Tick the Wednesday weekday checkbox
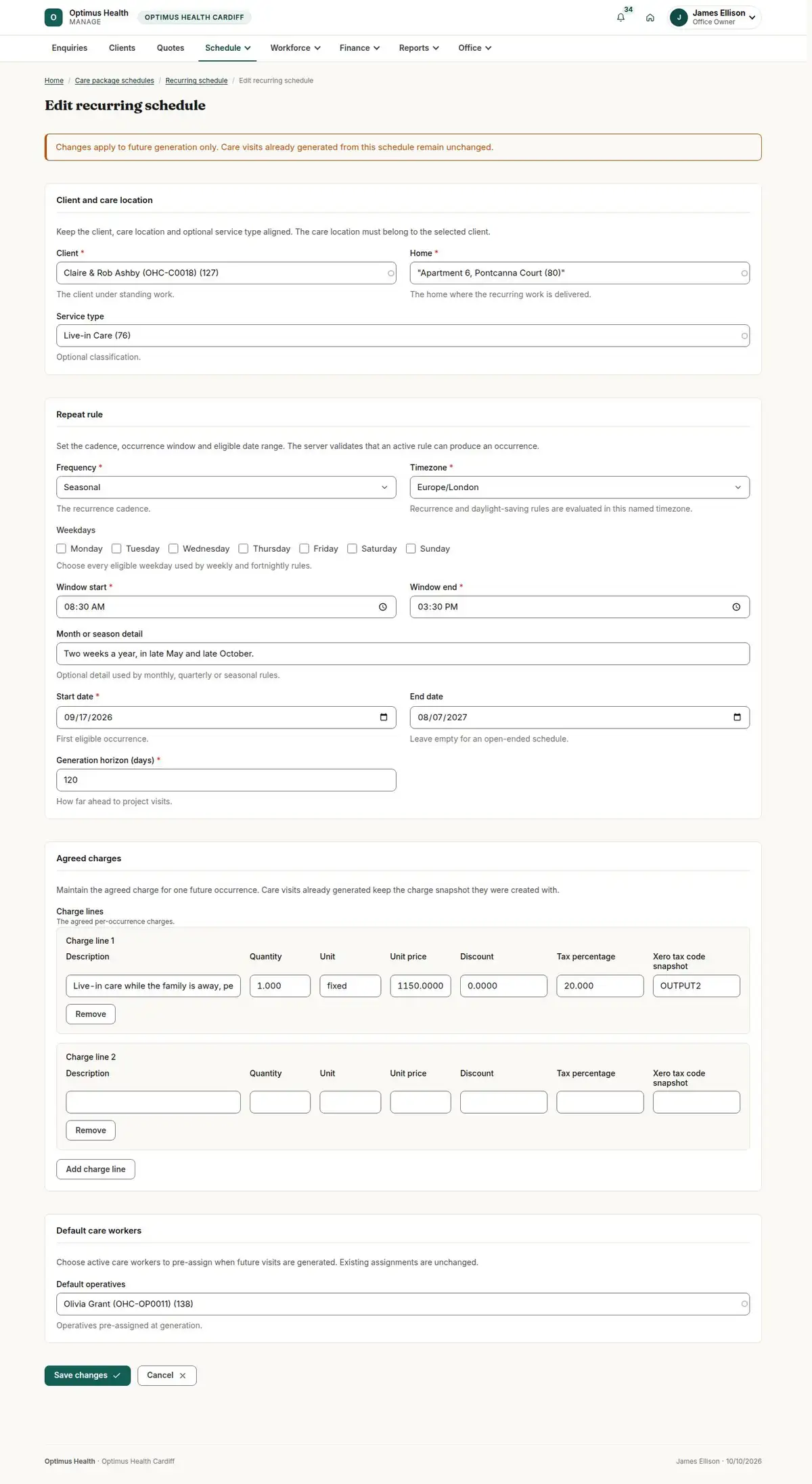This screenshot has height=1484, width=812. coord(173,549)
